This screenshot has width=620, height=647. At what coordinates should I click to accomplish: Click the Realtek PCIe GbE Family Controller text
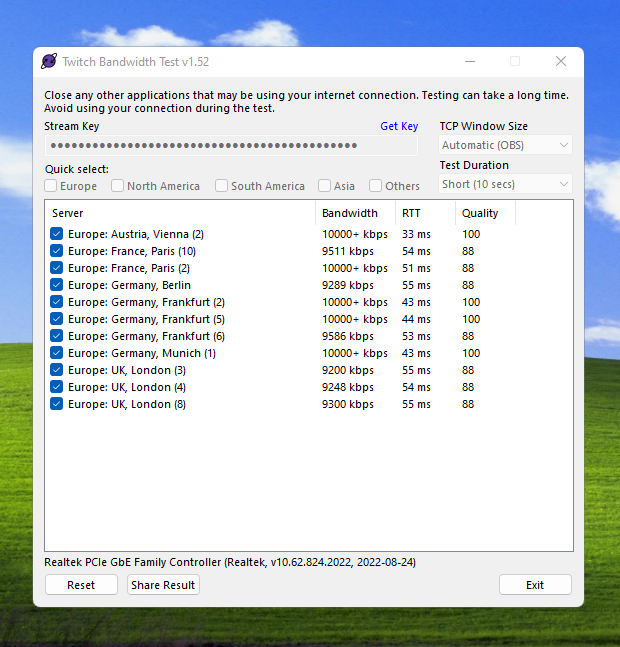pyautogui.click(x=230, y=562)
